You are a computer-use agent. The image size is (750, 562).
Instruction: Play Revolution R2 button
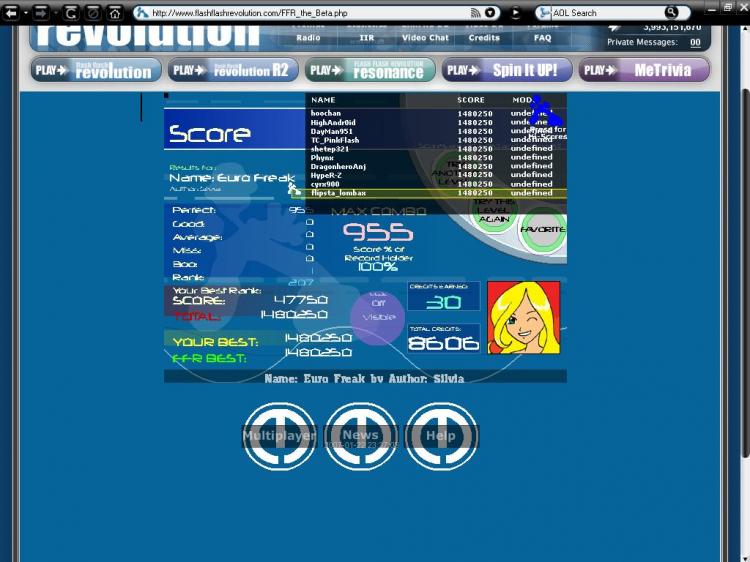[233, 70]
